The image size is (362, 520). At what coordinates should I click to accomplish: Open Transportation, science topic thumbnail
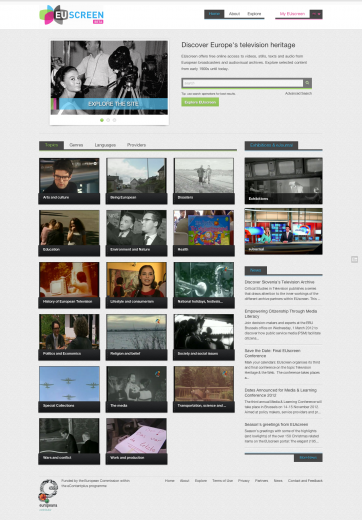[x=204, y=389]
